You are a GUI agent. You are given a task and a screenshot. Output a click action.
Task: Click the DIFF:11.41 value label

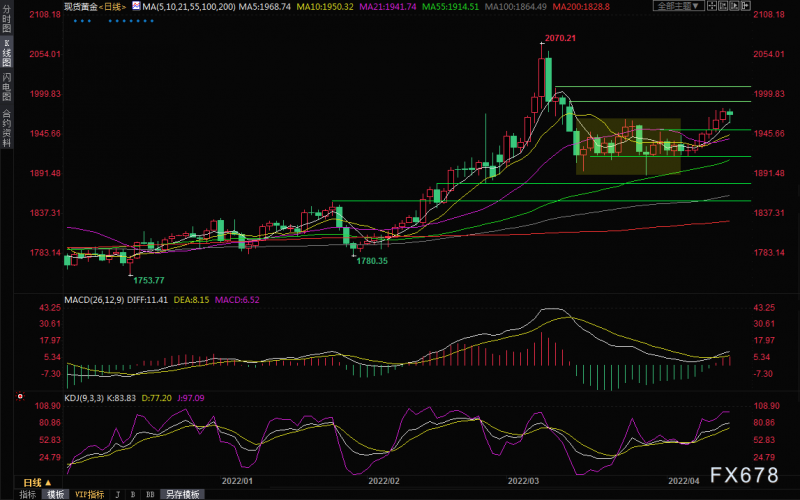pyautogui.click(x=147, y=299)
